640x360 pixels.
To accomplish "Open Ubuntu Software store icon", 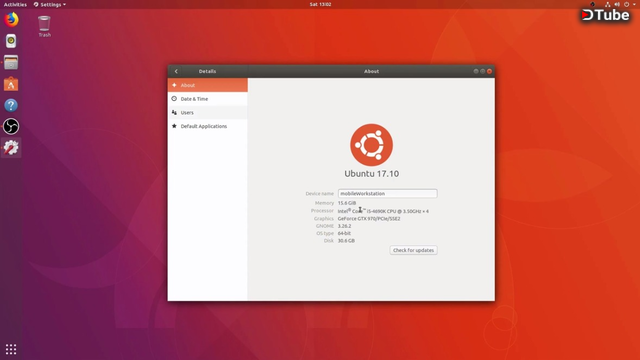I will [11, 84].
